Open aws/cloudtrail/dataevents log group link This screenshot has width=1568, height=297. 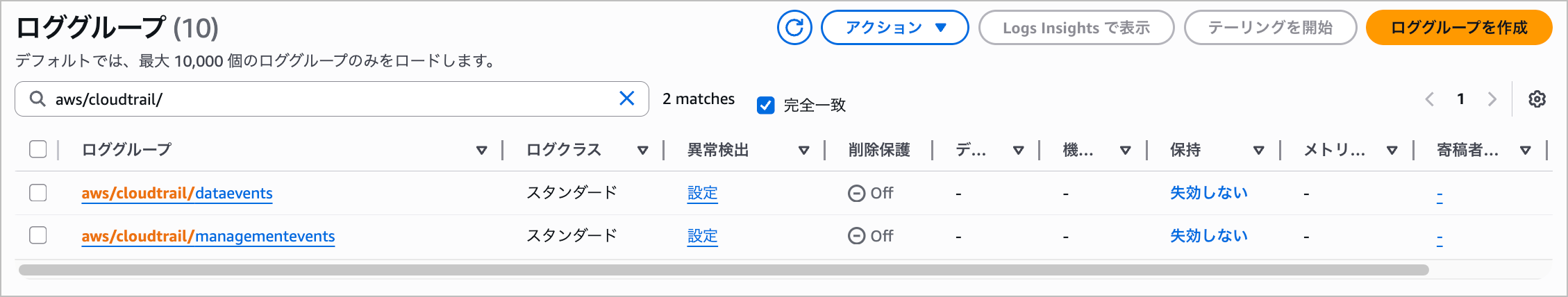point(177,193)
